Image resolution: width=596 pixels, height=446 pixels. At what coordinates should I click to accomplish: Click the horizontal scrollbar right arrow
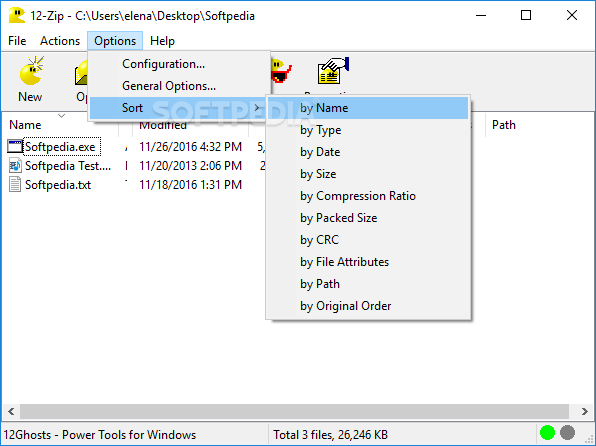585,411
